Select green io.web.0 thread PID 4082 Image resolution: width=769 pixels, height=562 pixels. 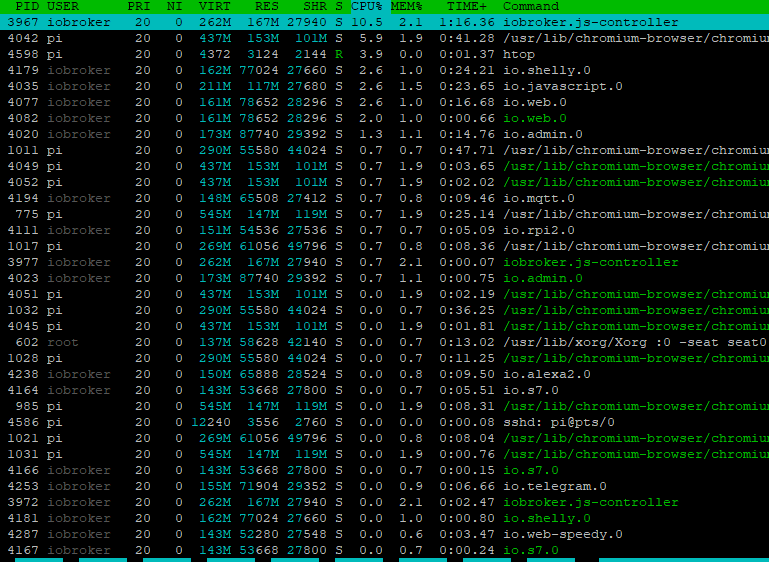pos(384,118)
